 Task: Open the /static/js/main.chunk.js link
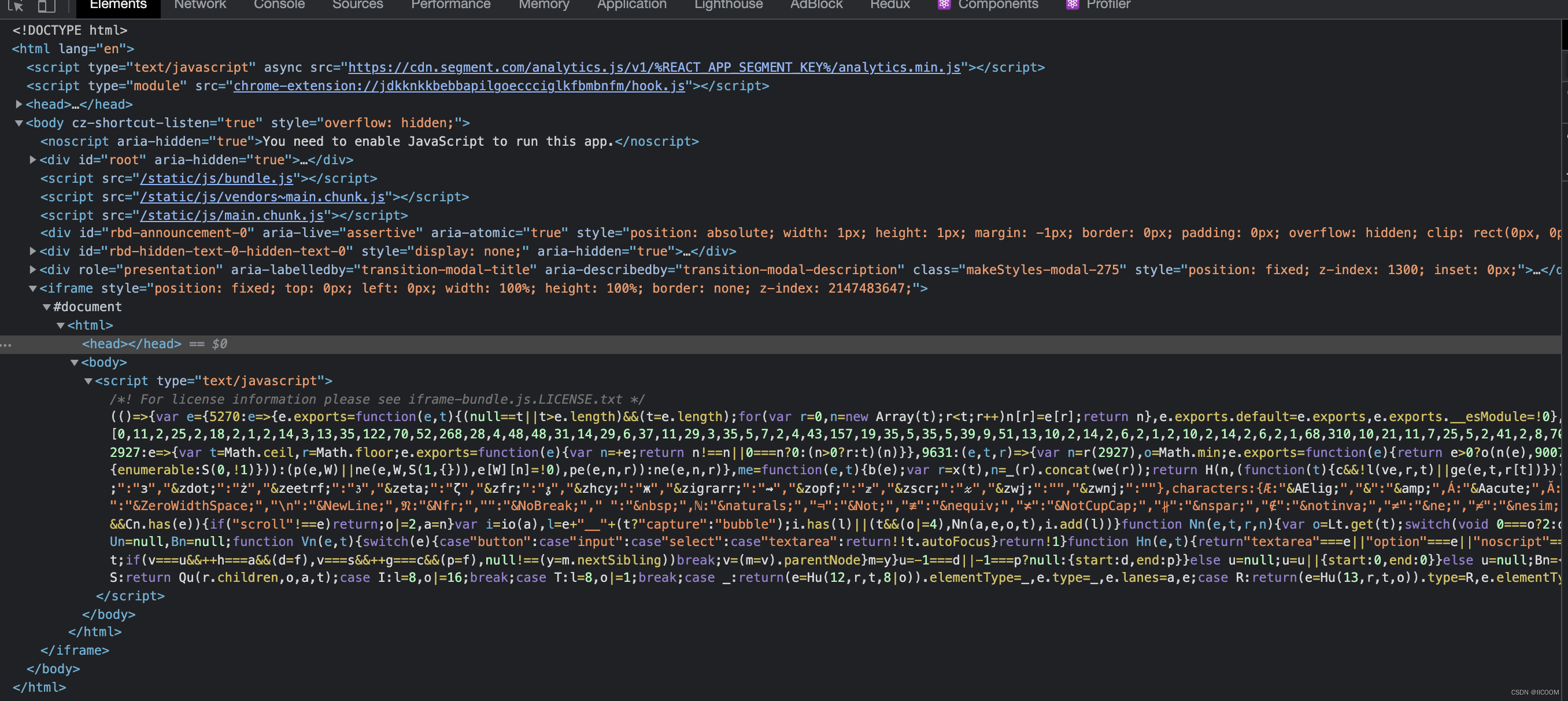[232, 216]
